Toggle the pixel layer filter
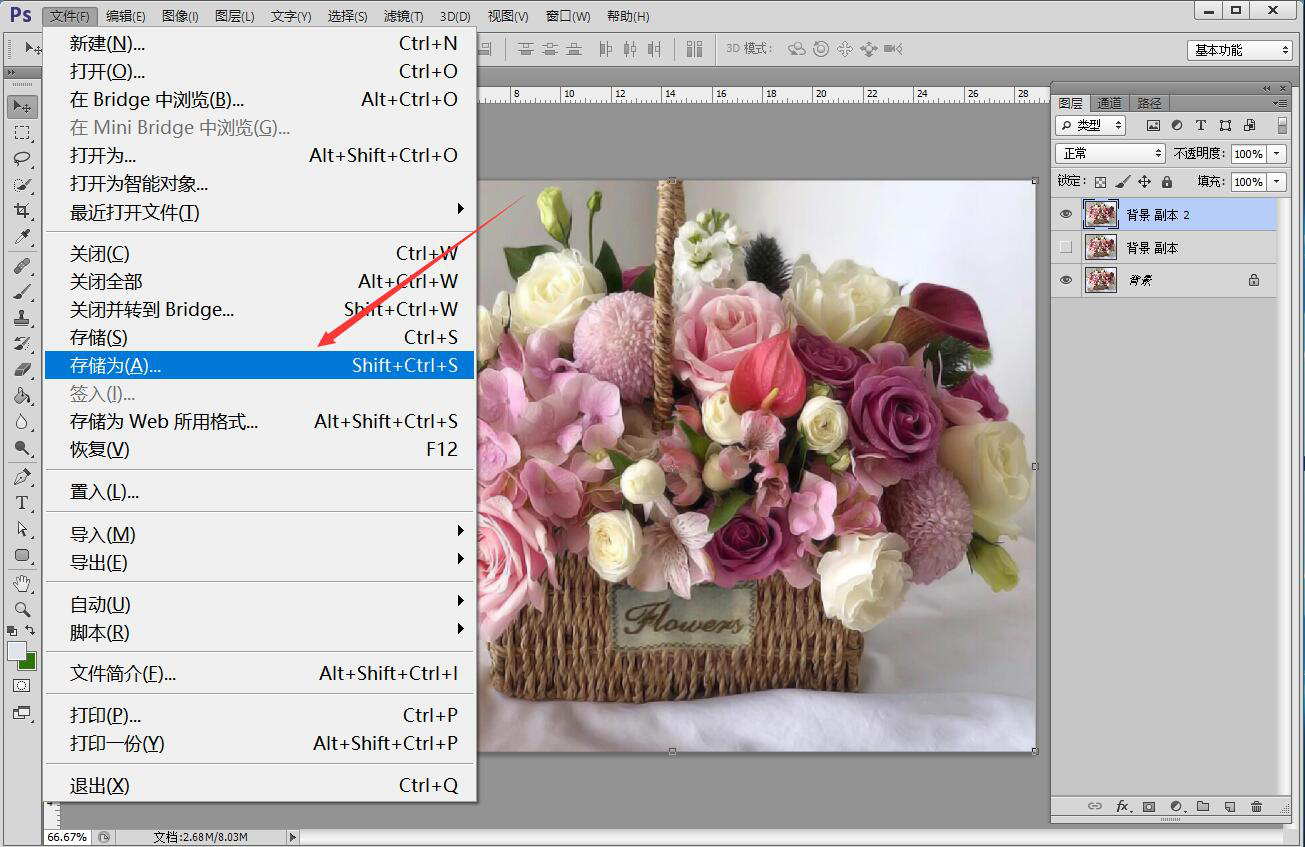This screenshot has width=1305, height=847. pos(1153,126)
